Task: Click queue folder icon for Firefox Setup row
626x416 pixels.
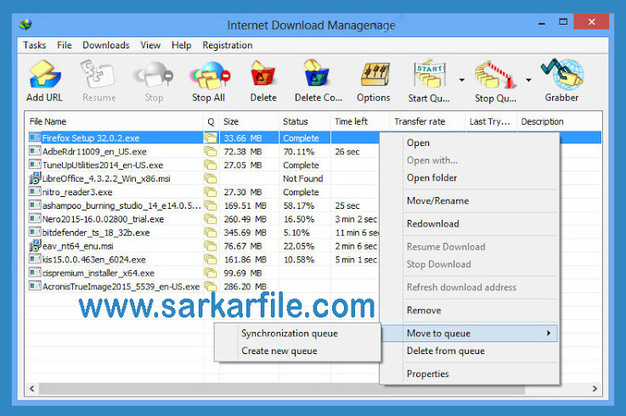Action: click(x=210, y=138)
